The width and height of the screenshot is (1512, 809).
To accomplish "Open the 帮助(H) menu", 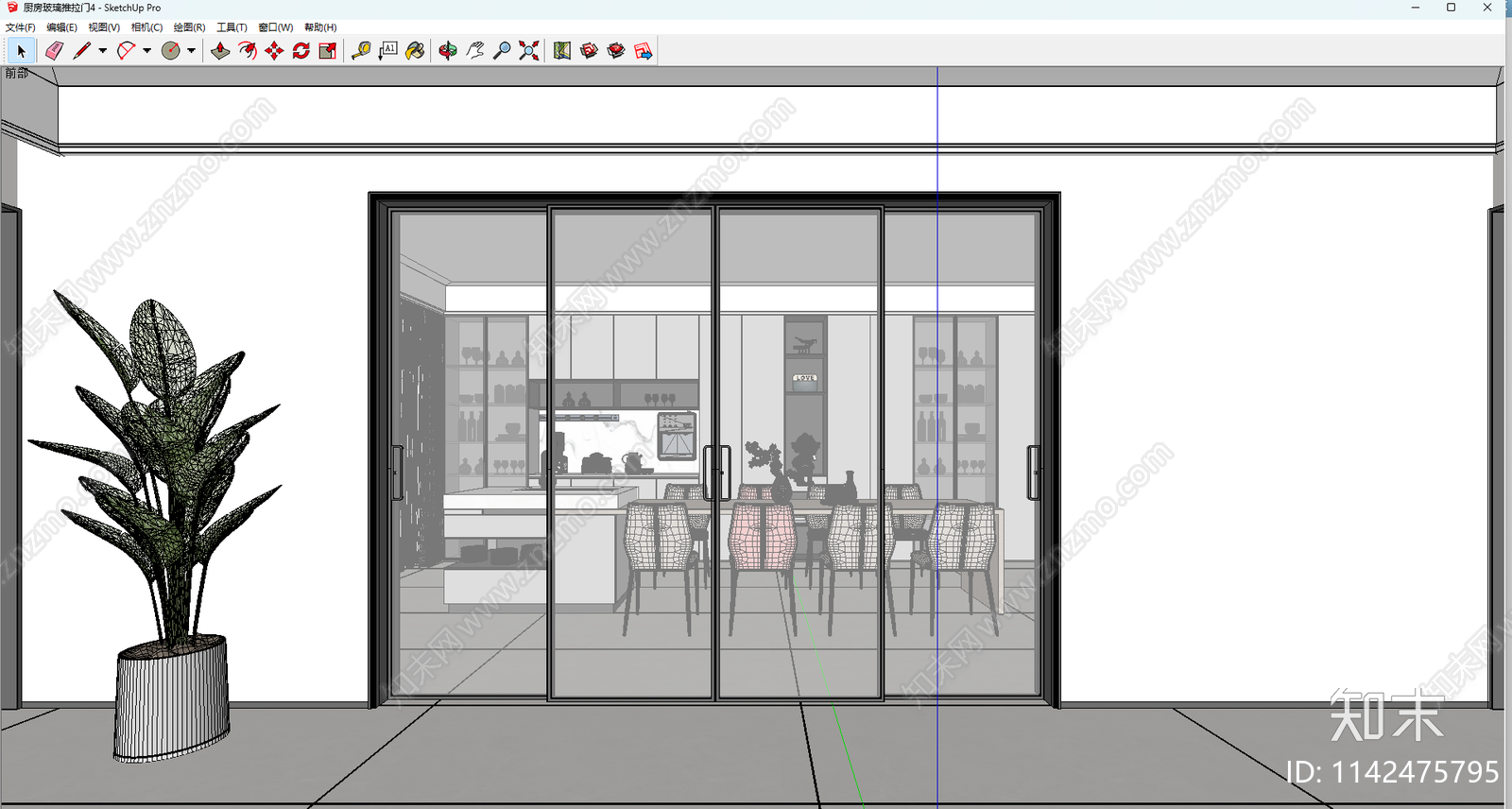I will 320,27.
